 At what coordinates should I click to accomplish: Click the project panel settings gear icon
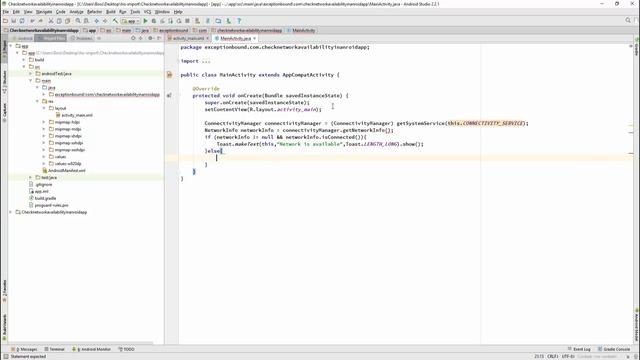[x=150, y=38]
